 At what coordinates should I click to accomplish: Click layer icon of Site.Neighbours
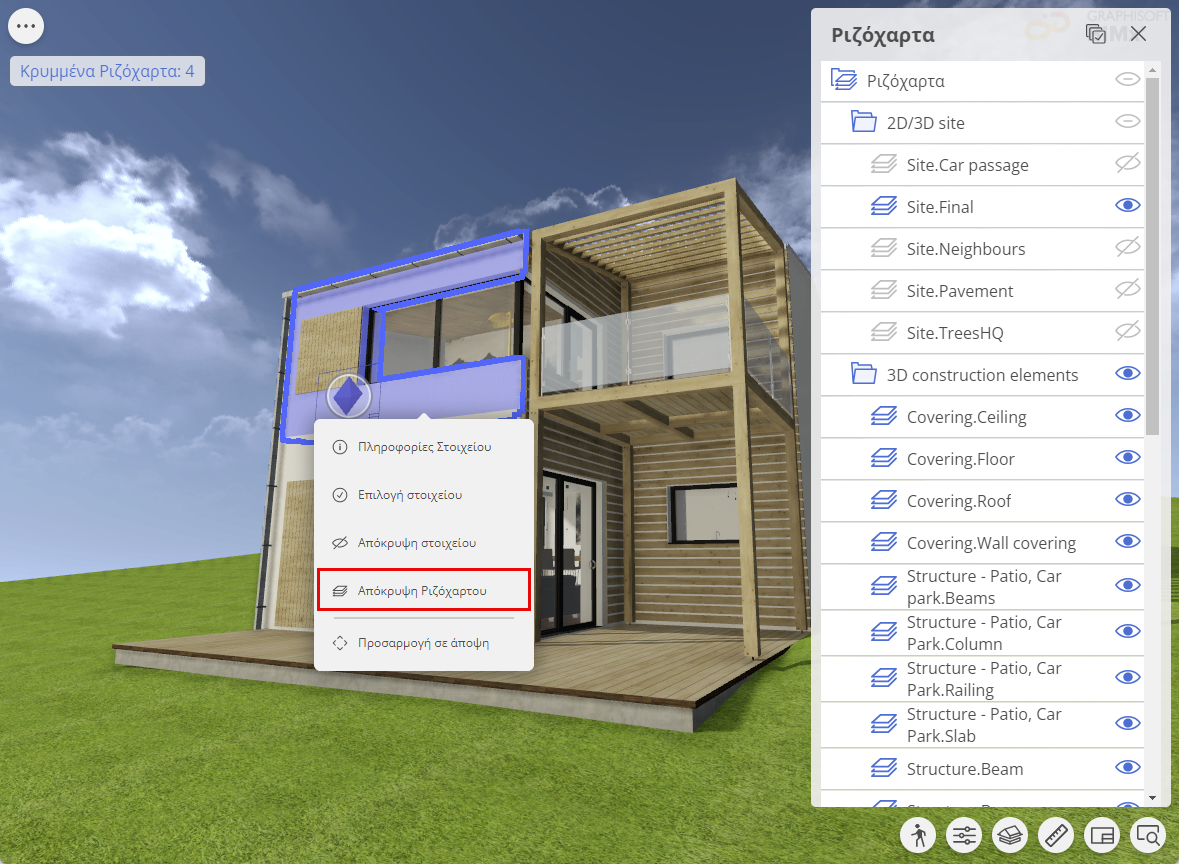point(884,247)
